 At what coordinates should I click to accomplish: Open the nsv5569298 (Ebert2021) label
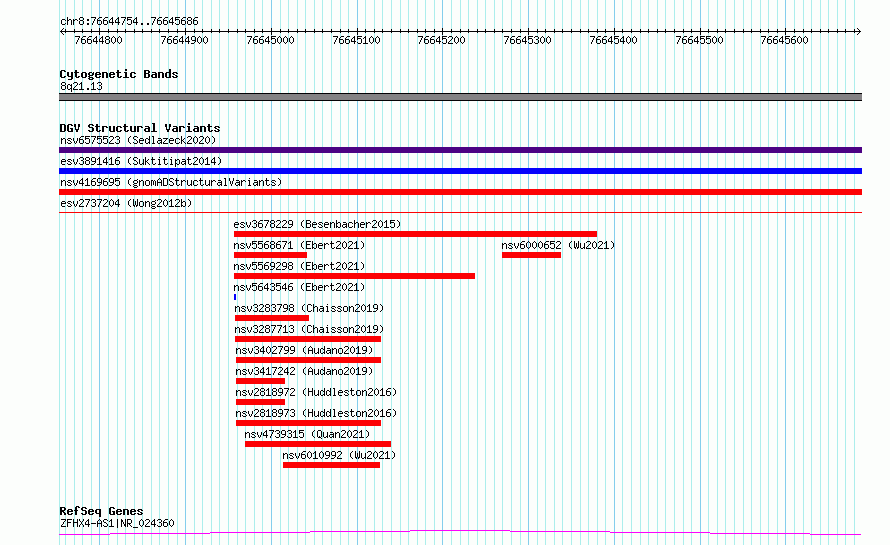point(299,266)
